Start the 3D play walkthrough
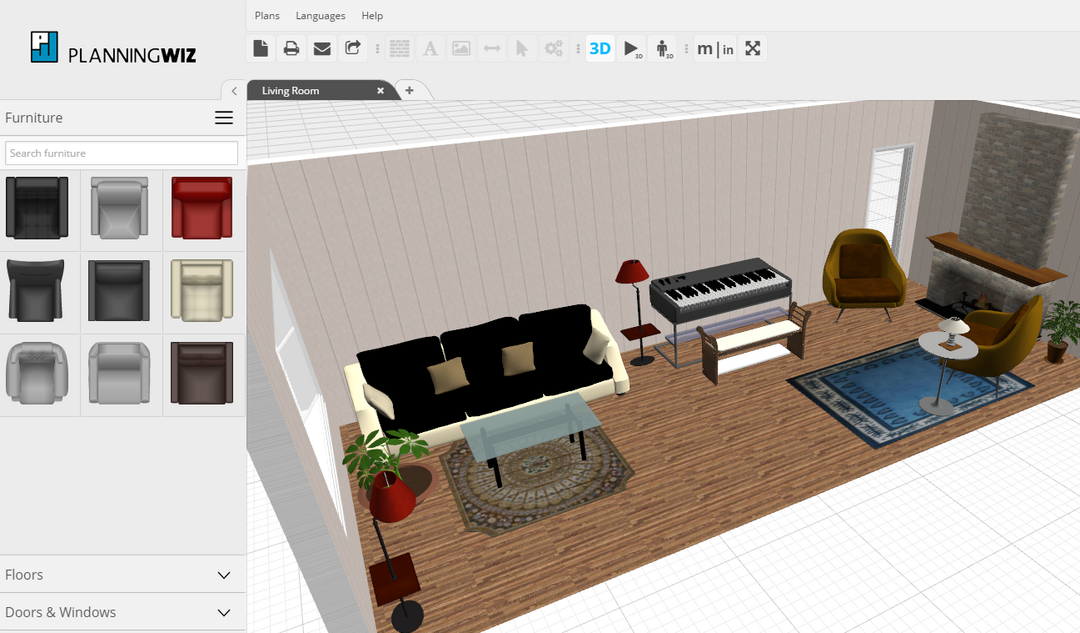This screenshot has height=633, width=1080. (x=631, y=48)
